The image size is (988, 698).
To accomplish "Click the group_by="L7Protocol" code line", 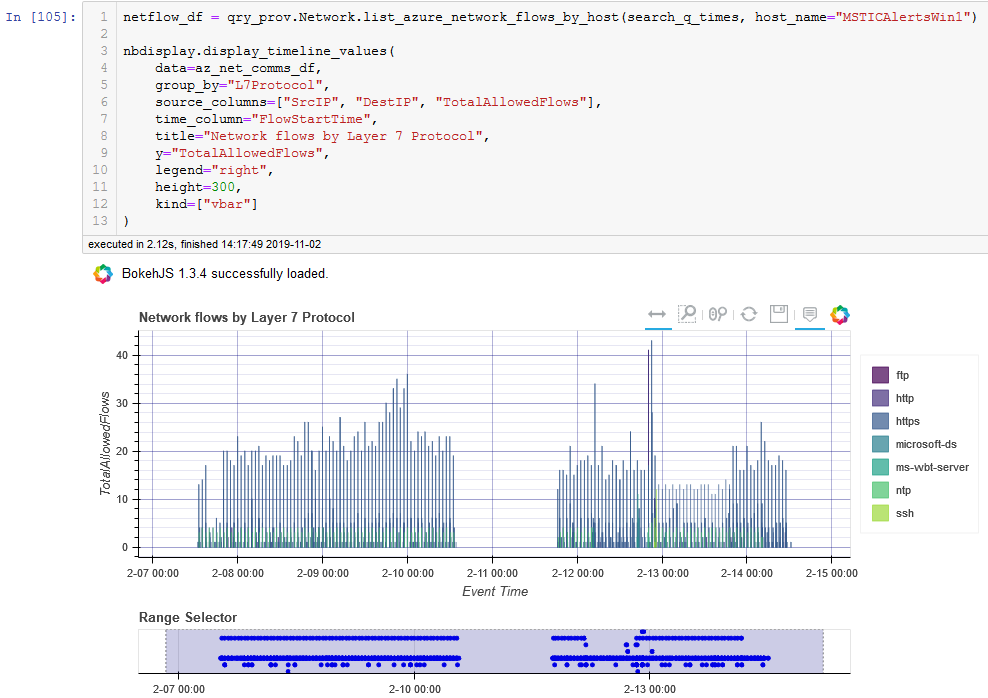I will pos(242,85).
